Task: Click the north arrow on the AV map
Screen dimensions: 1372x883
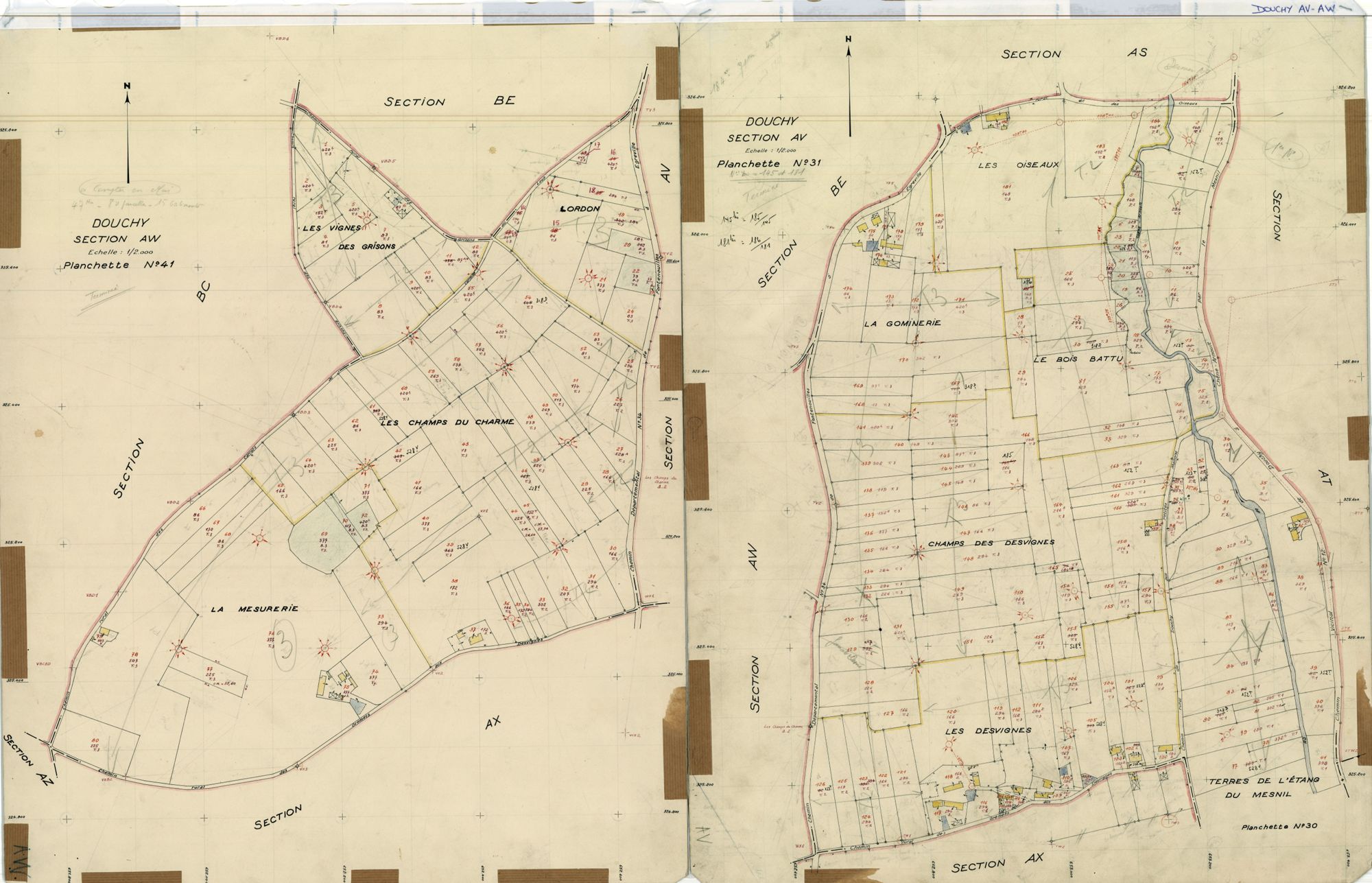Action: [848, 86]
